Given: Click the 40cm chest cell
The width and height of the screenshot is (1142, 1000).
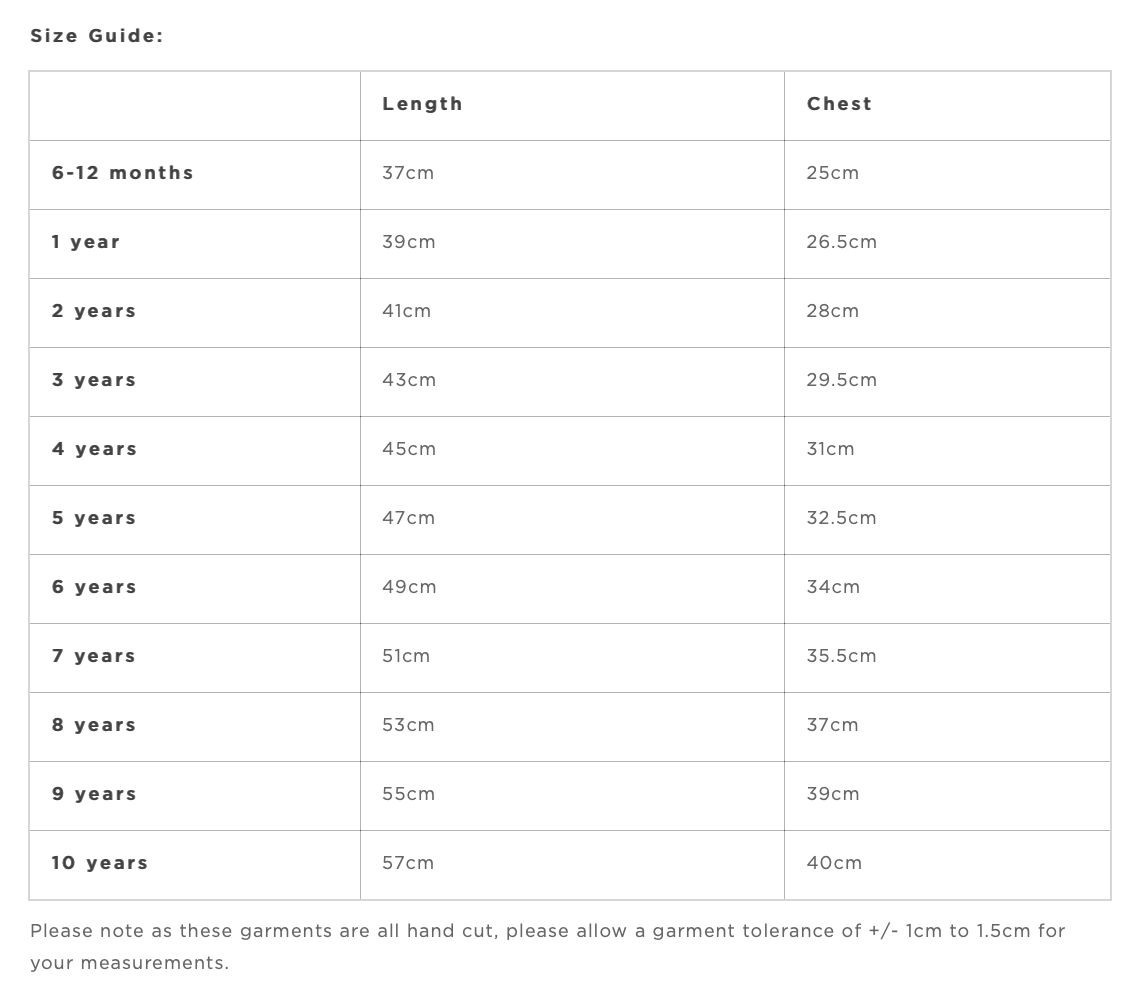Looking at the screenshot, I should [834, 863].
